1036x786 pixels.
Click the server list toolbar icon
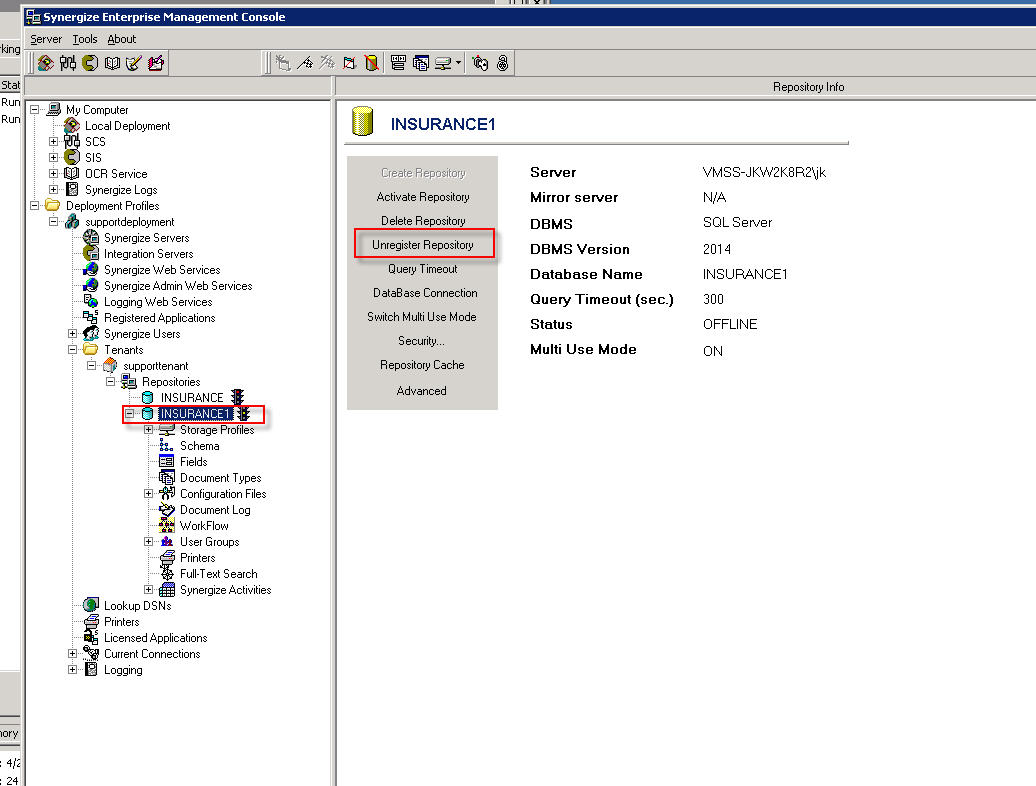point(398,63)
